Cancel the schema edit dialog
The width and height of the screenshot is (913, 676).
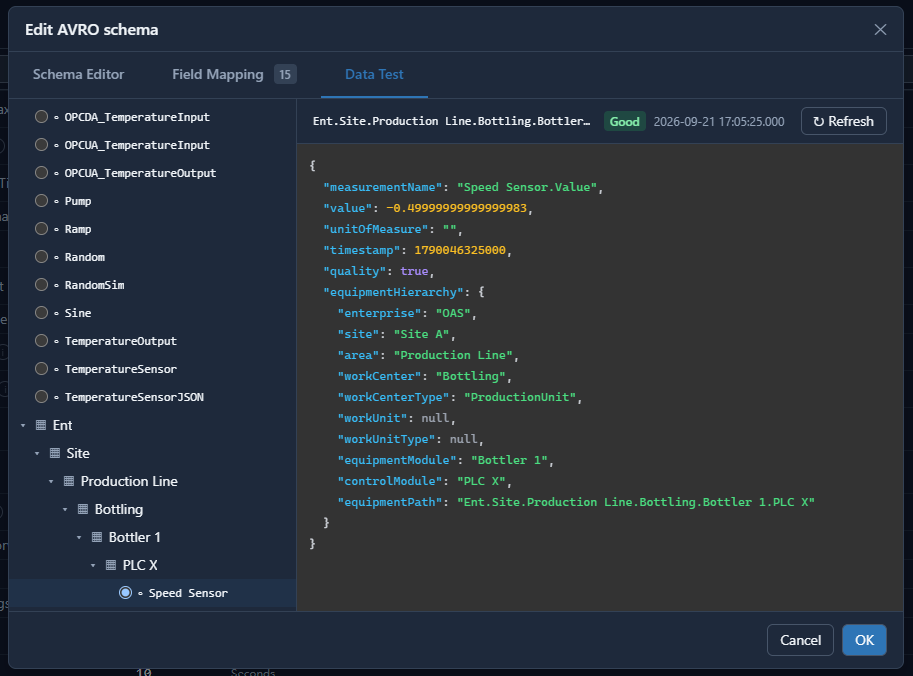(x=800, y=640)
